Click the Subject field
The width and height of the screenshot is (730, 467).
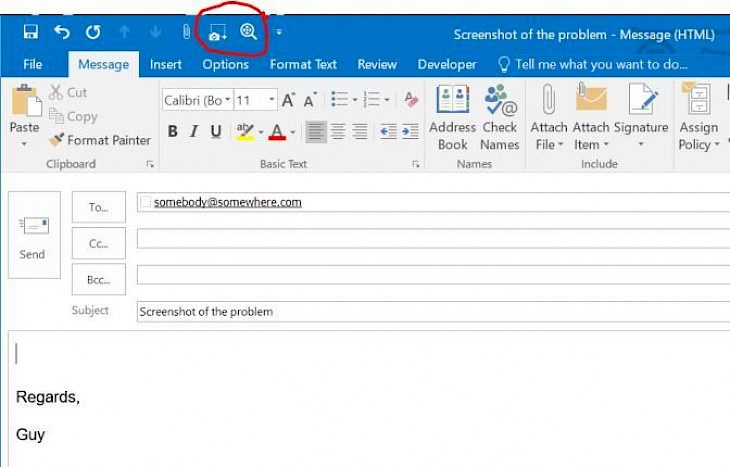coord(433,311)
